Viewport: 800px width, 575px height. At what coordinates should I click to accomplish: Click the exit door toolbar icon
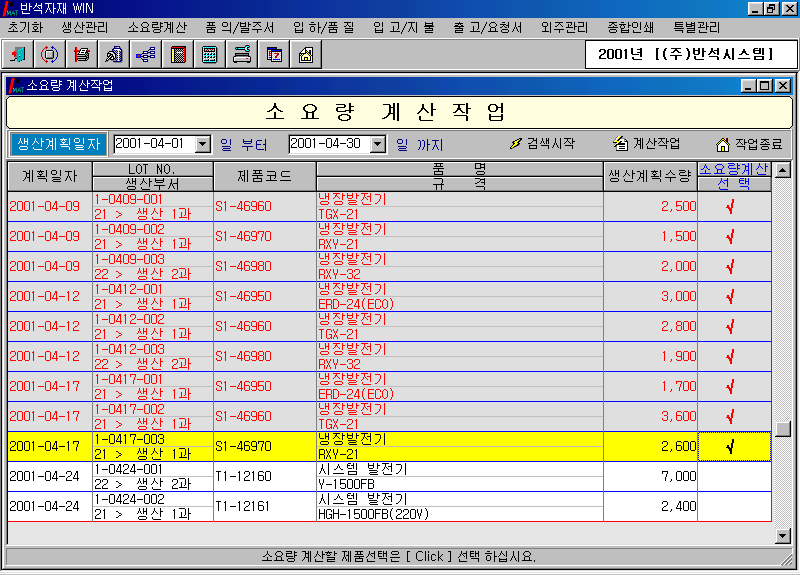click(x=19, y=54)
